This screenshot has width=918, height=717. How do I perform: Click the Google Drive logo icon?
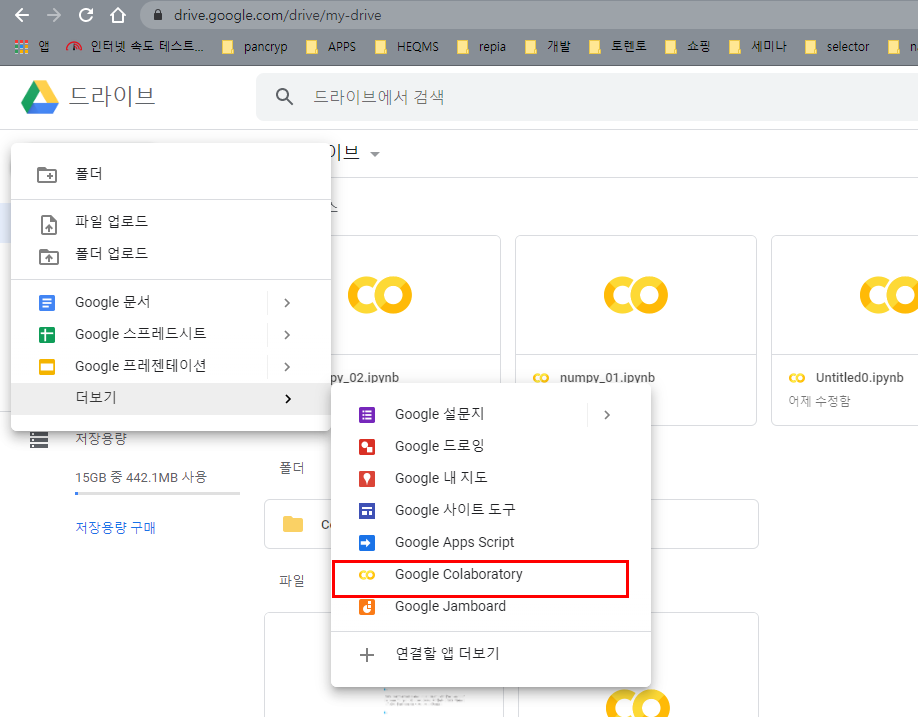(40, 97)
